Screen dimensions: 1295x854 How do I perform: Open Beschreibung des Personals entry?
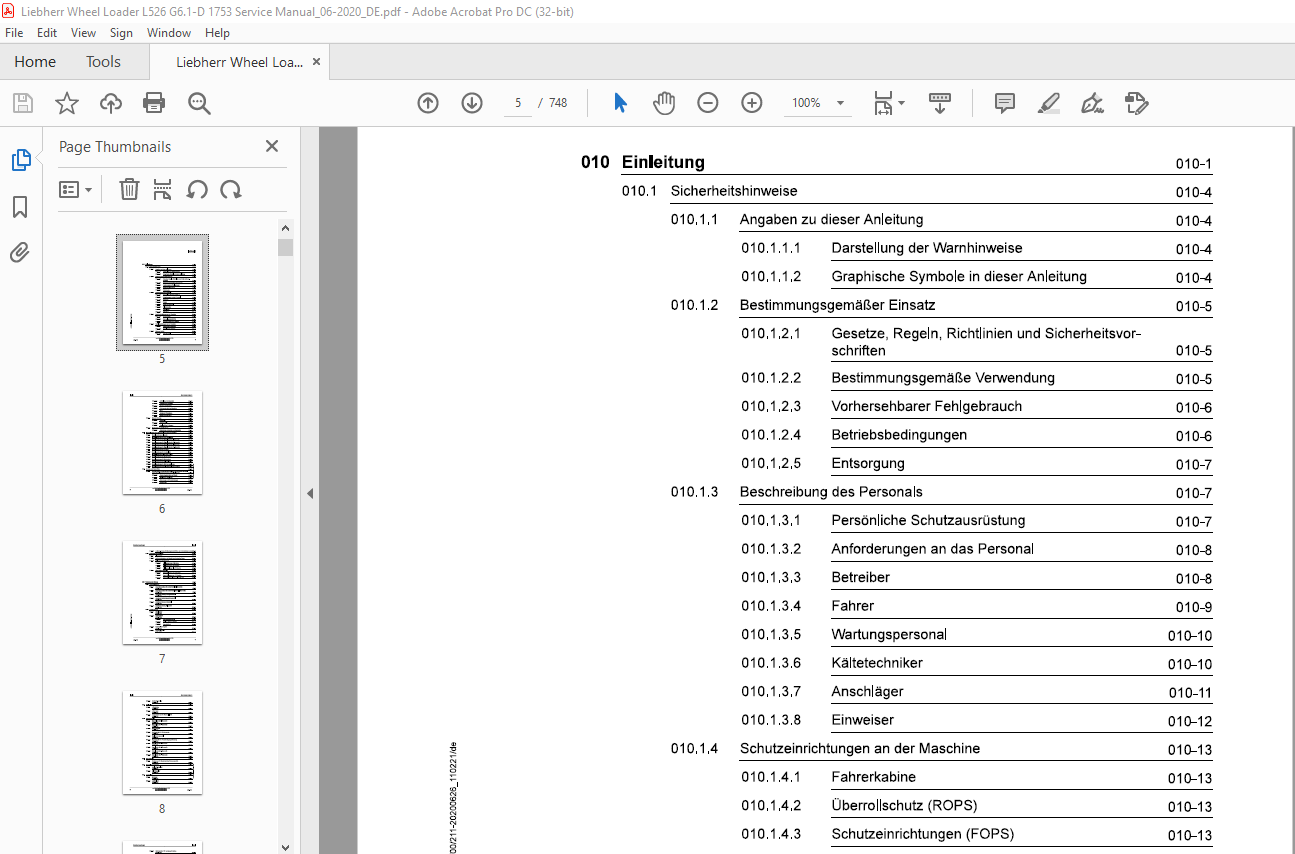[831, 492]
